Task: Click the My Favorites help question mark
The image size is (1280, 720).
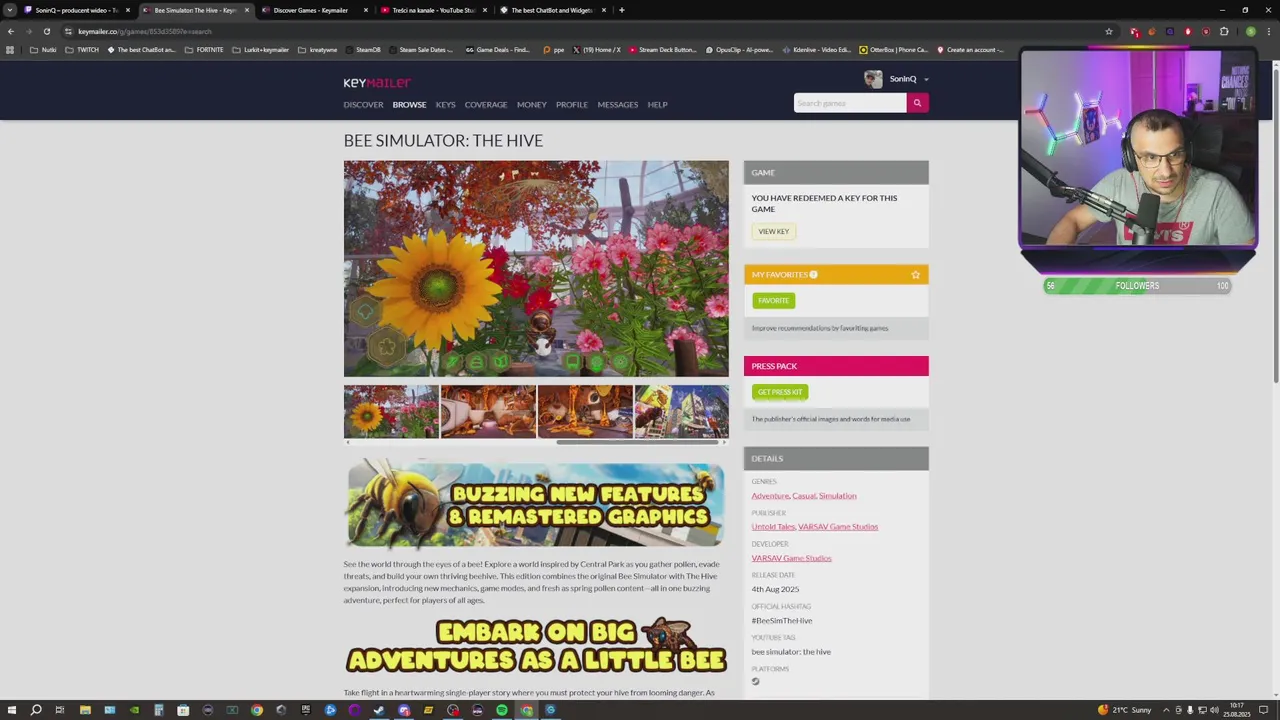Action: pos(813,274)
